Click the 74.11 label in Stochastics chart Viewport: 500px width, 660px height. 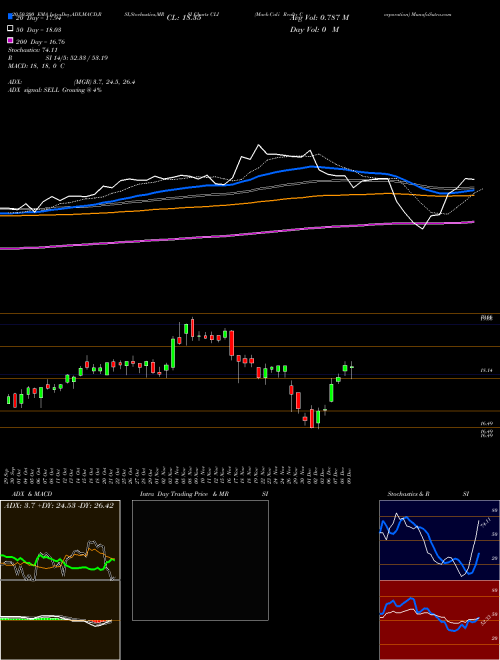[486, 523]
